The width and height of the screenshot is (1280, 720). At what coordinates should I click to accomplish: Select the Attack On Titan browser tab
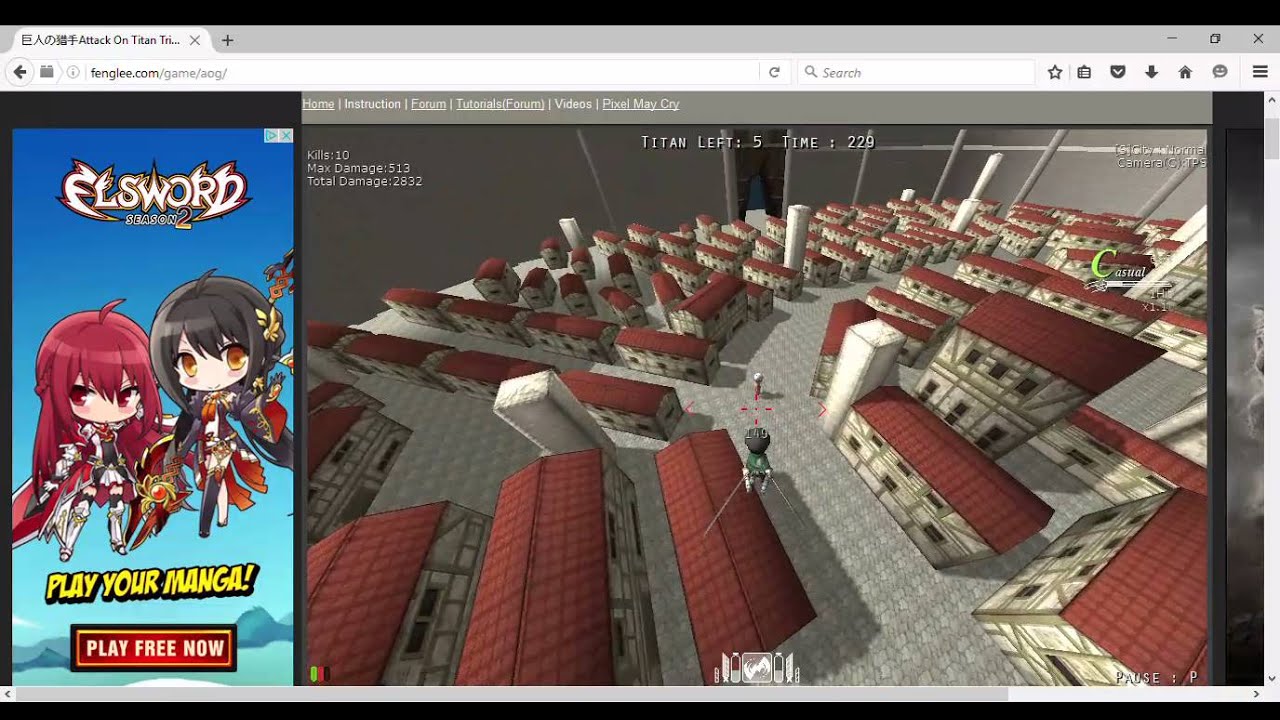click(106, 40)
